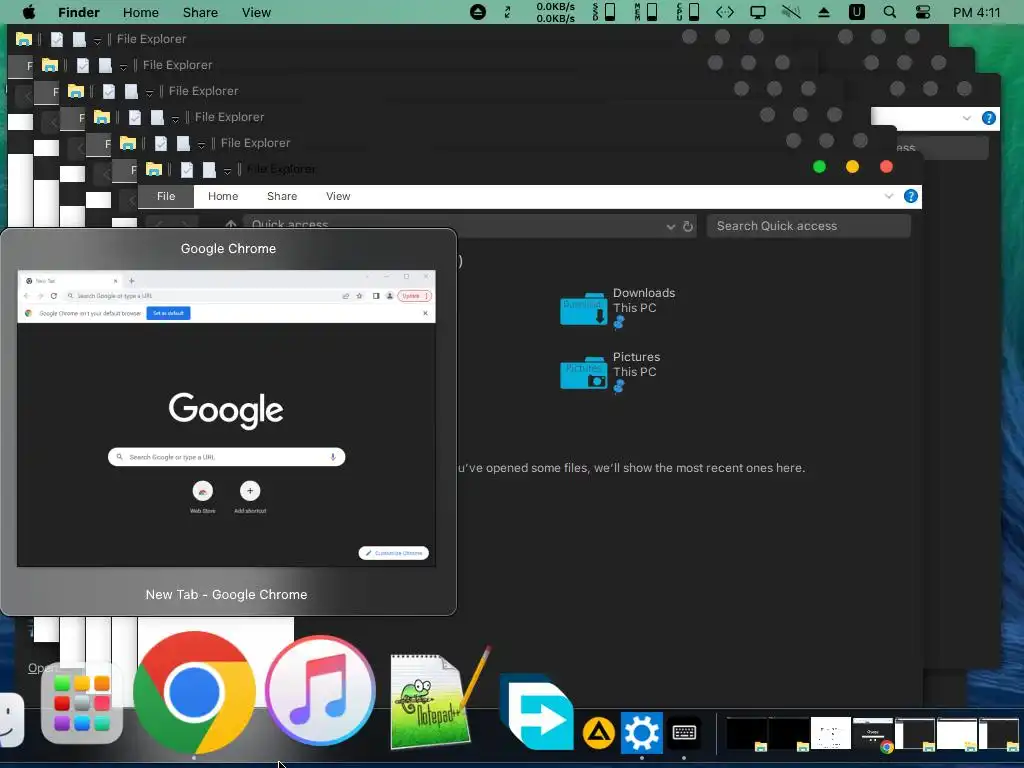Expand ribbon chevron in the background File Explorer window
The width and height of the screenshot is (1024, 768).
[x=967, y=118]
